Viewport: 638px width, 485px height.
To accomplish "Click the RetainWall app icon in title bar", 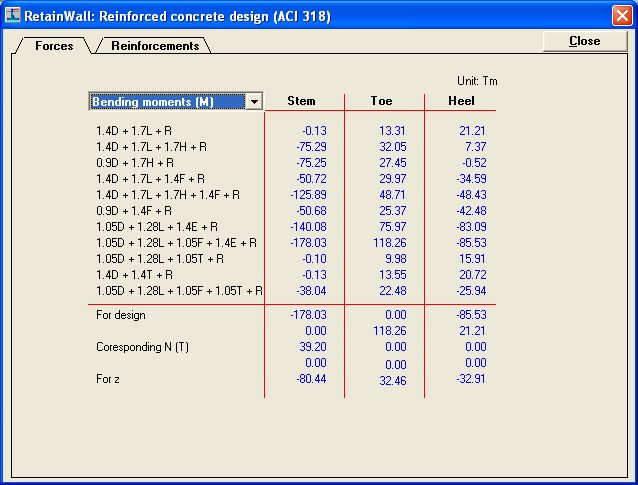I will click(13, 15).
